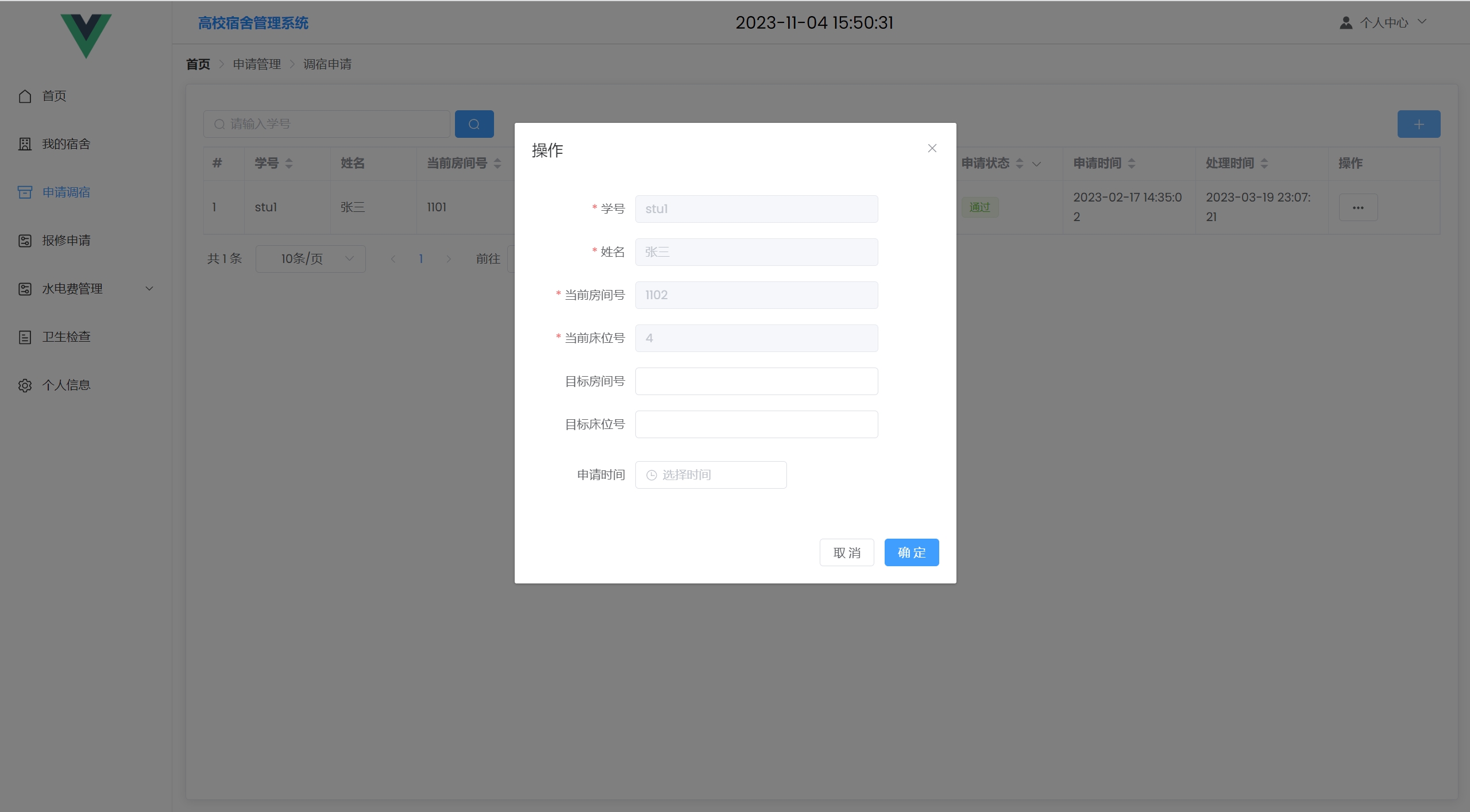The width and height of the screenshot is (1470, 812).
Task: Click the target room number field
Action: pos(756,381)
